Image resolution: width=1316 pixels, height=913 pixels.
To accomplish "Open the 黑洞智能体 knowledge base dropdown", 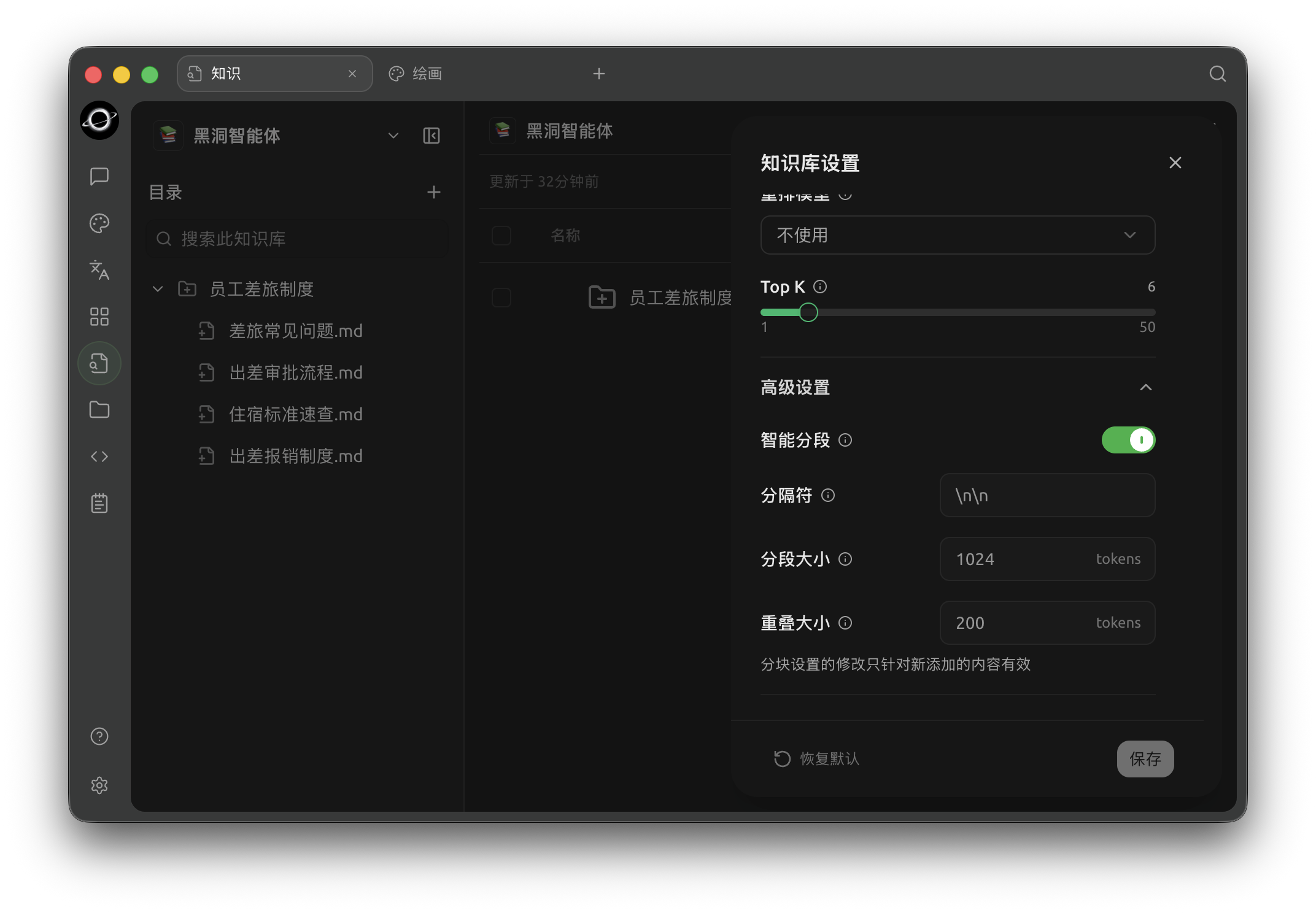I will point(393,136).
